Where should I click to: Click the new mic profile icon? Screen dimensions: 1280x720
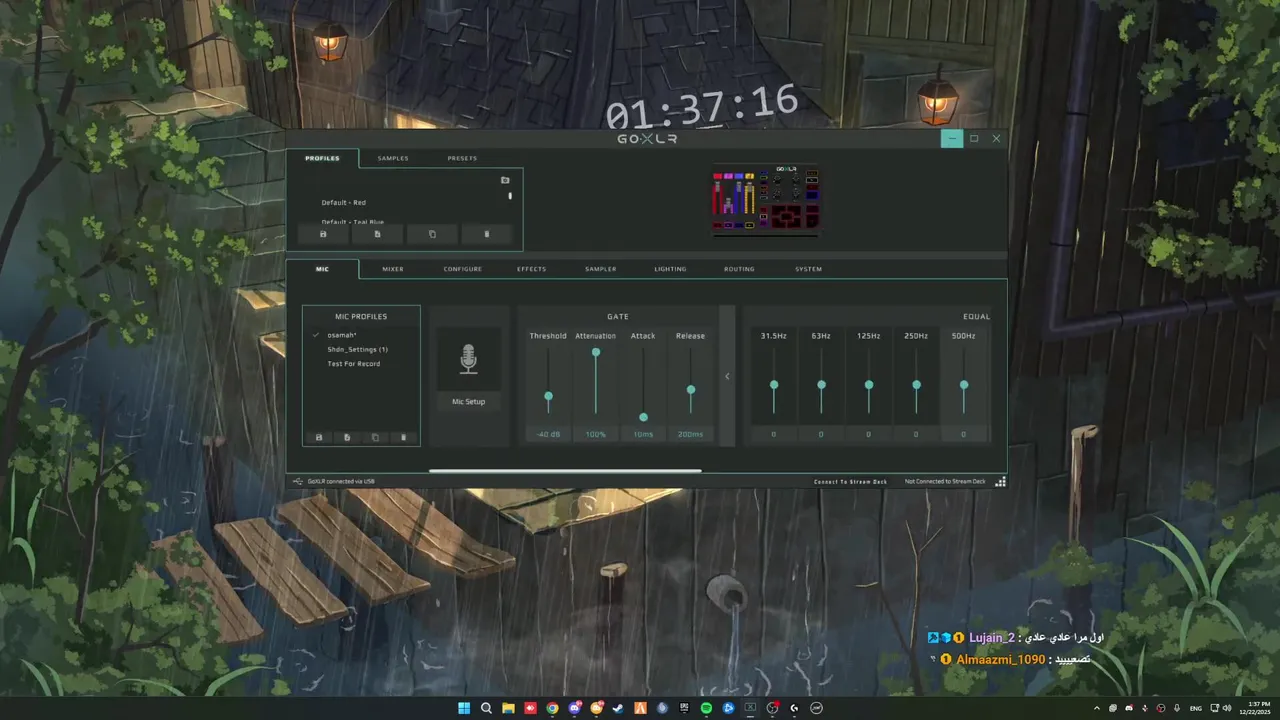pos(347,437)
